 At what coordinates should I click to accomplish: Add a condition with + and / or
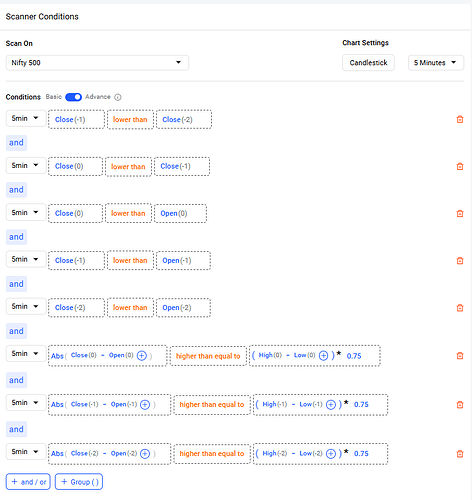click(28, 482)
